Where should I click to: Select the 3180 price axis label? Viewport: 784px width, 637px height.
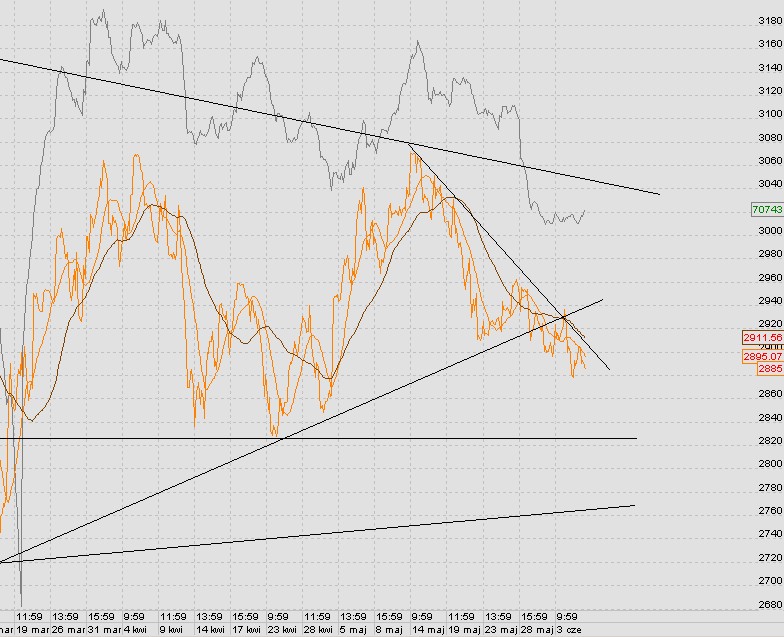coord(770,20)
